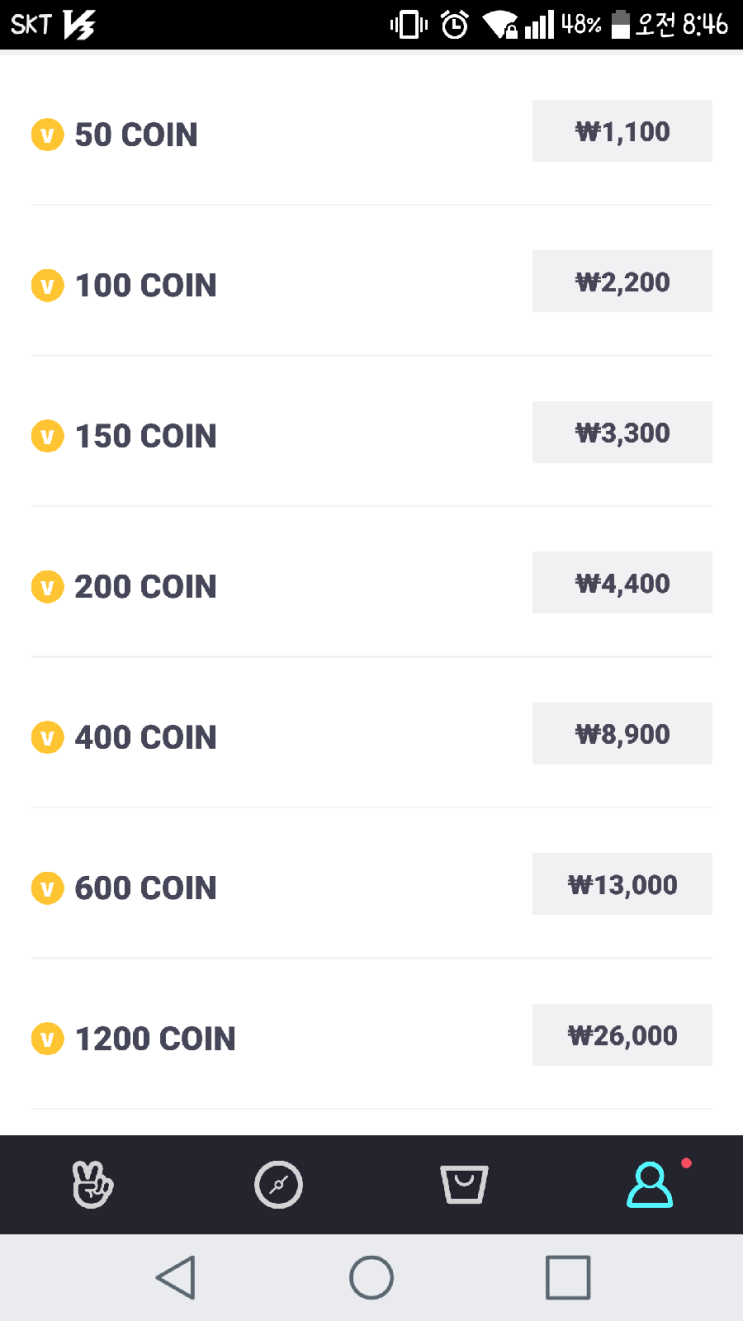Tap the Android home circle
The width and height of the screenshot is (743, 1321).
coord(371,1277)
